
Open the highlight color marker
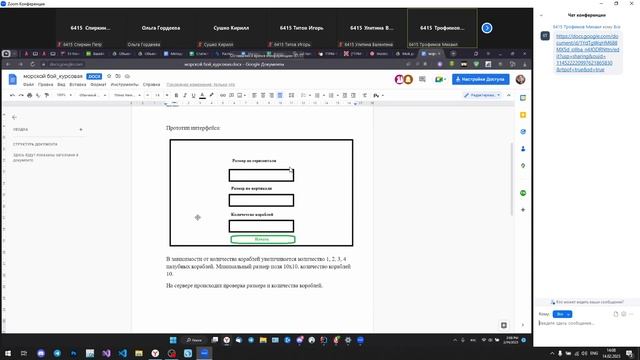click(211, 95)
